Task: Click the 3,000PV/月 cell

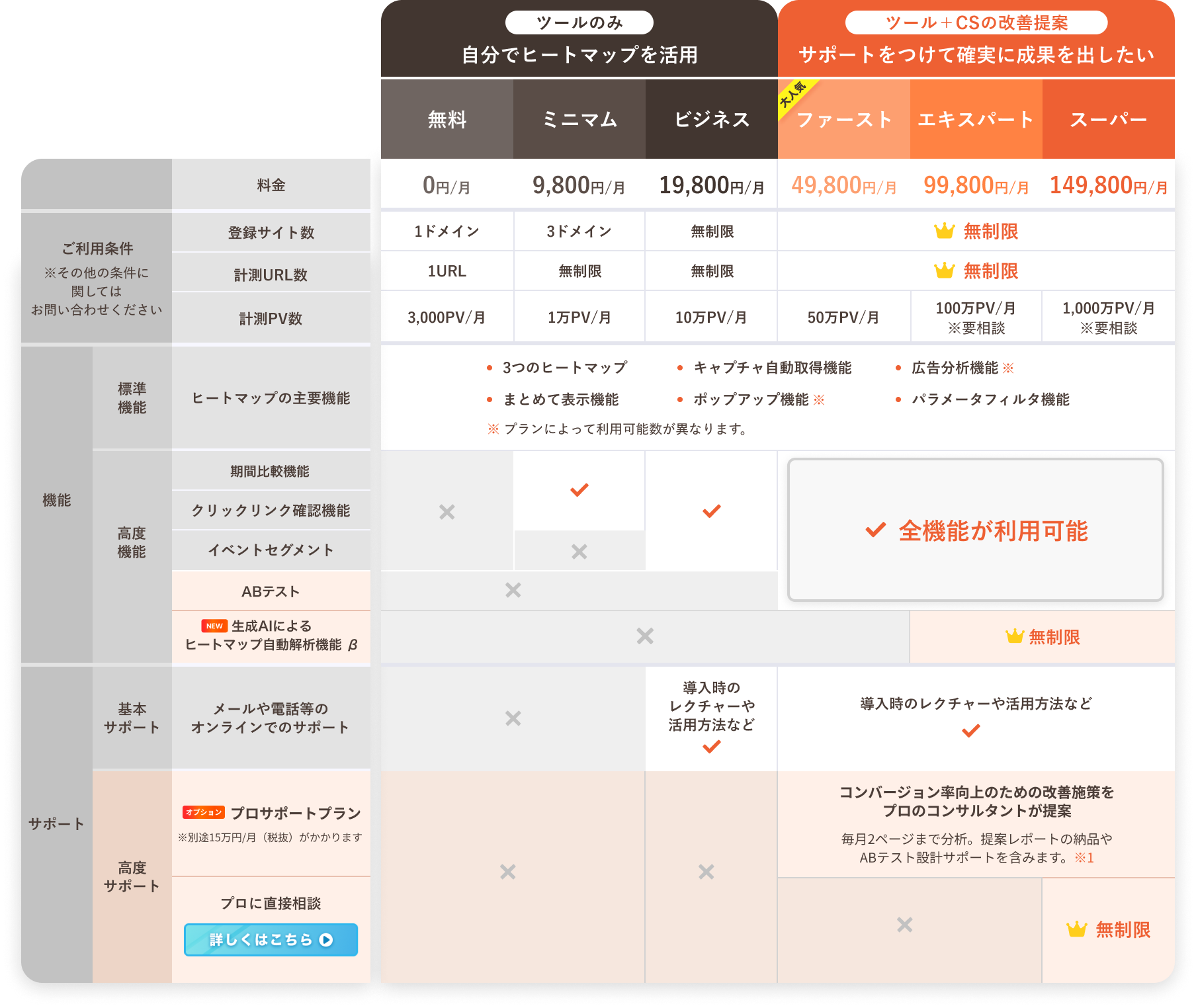Action: coord(447,317)
